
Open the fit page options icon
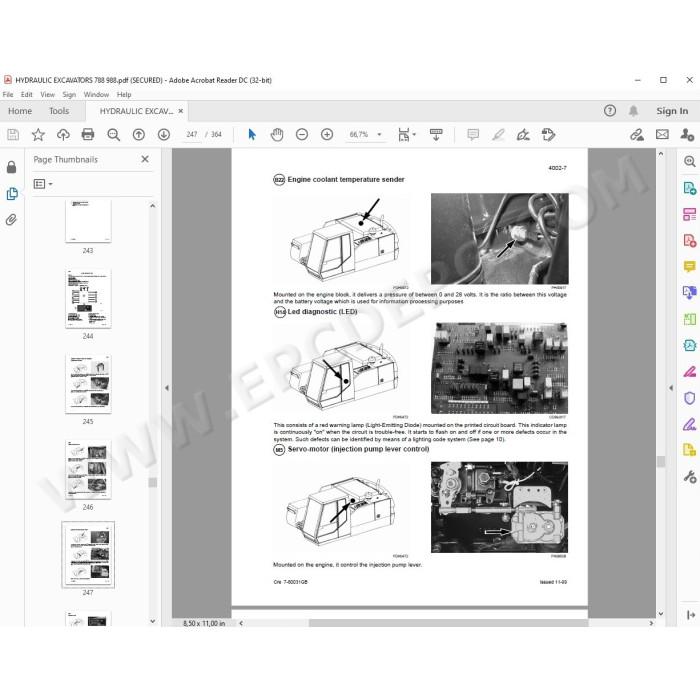coord(406,134)
